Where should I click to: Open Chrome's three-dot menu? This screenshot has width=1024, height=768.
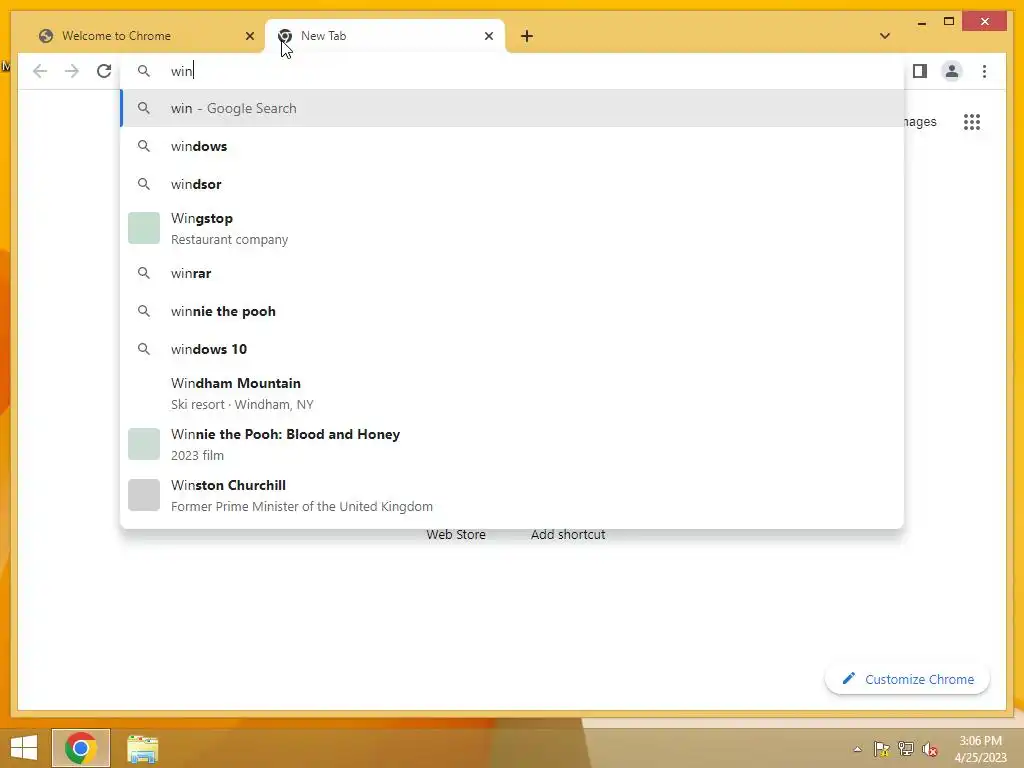[x=984, y=71]
